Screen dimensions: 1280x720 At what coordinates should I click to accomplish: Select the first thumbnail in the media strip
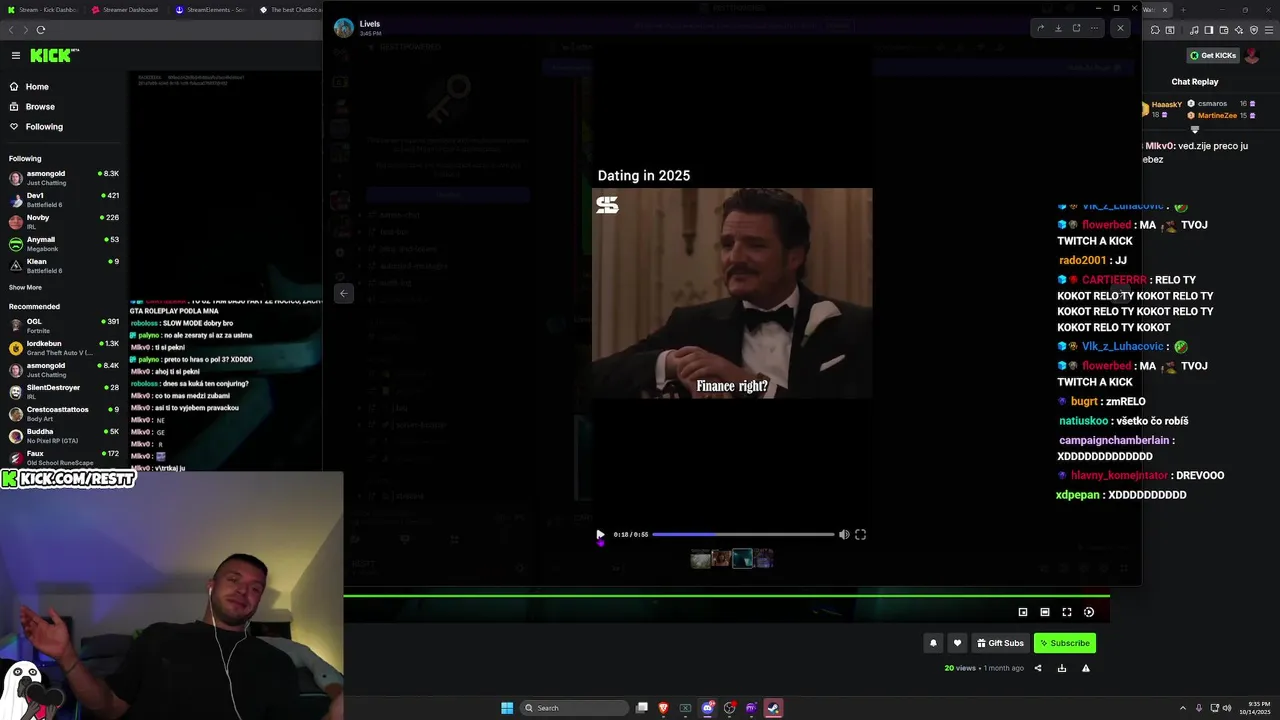click(x=700, y=559)
